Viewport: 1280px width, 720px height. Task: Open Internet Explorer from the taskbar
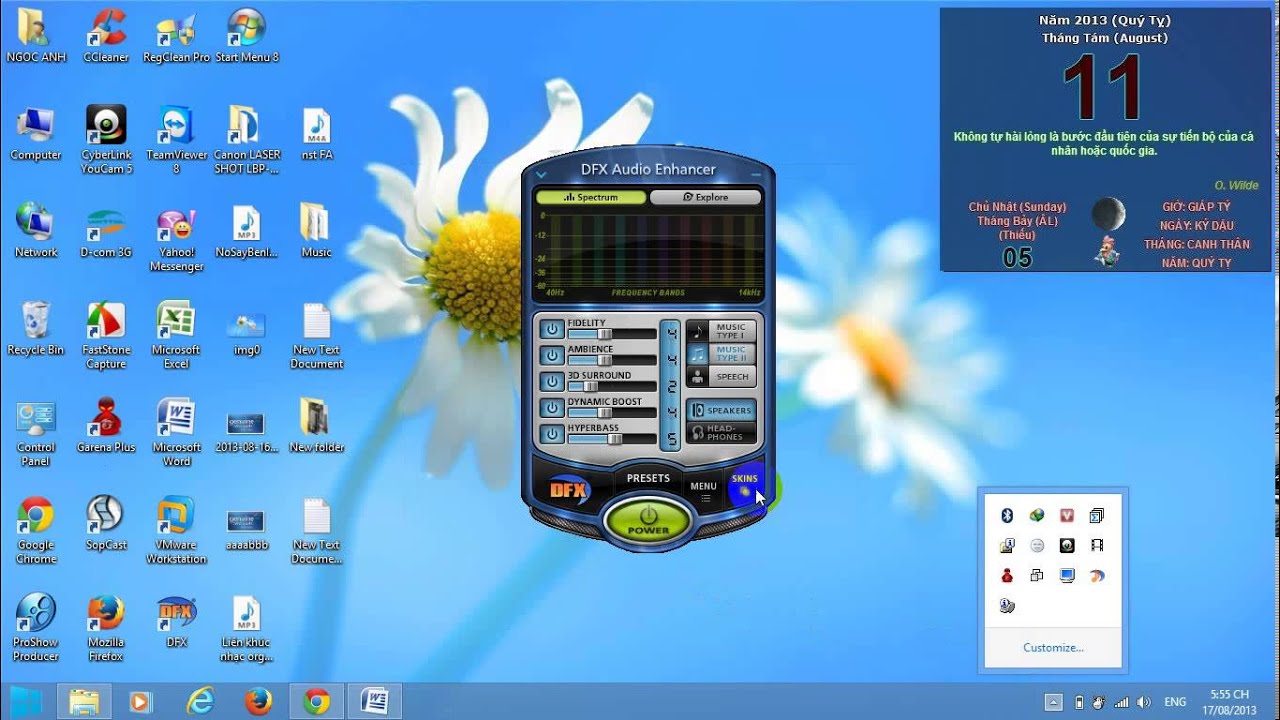[x=201, y=702]
